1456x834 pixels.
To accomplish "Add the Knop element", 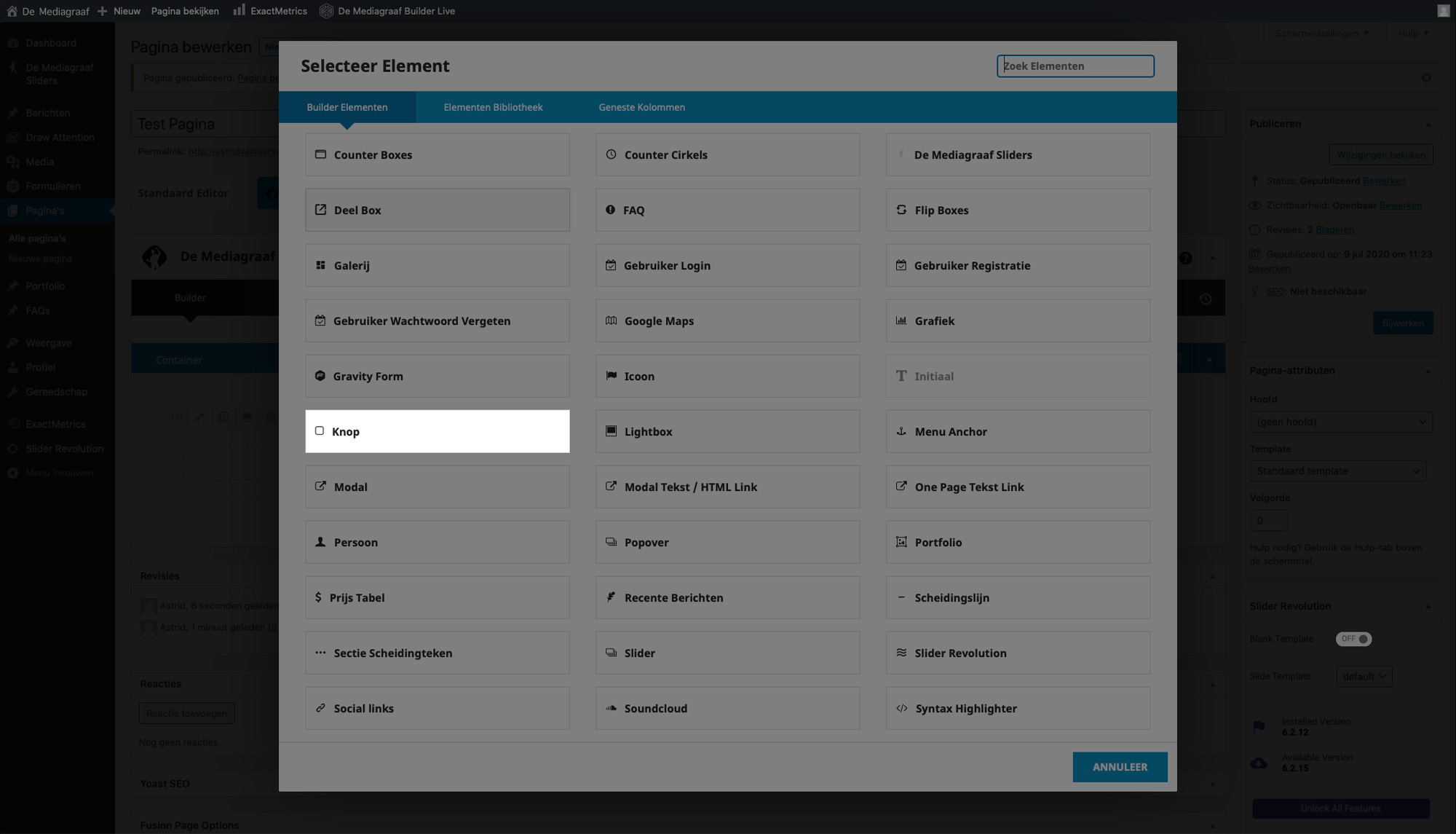I will (x=437, y=431).
